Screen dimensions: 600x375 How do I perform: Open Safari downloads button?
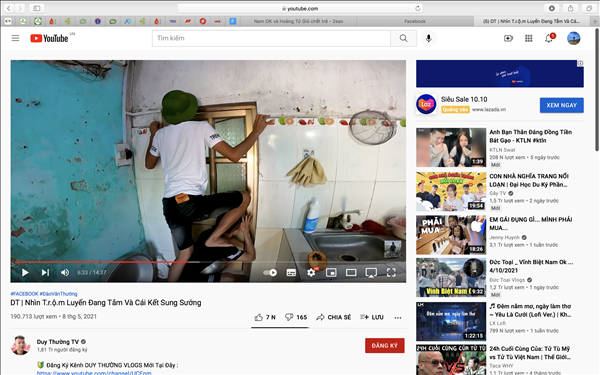point(551,8)
